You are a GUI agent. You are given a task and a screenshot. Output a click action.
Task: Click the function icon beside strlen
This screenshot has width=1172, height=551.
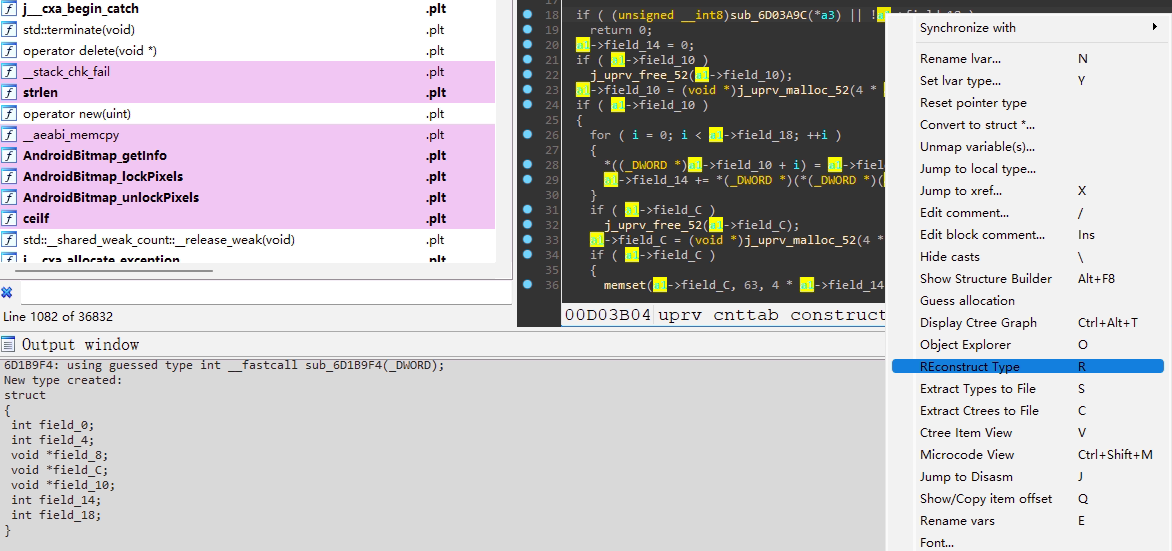click(10, 93)
